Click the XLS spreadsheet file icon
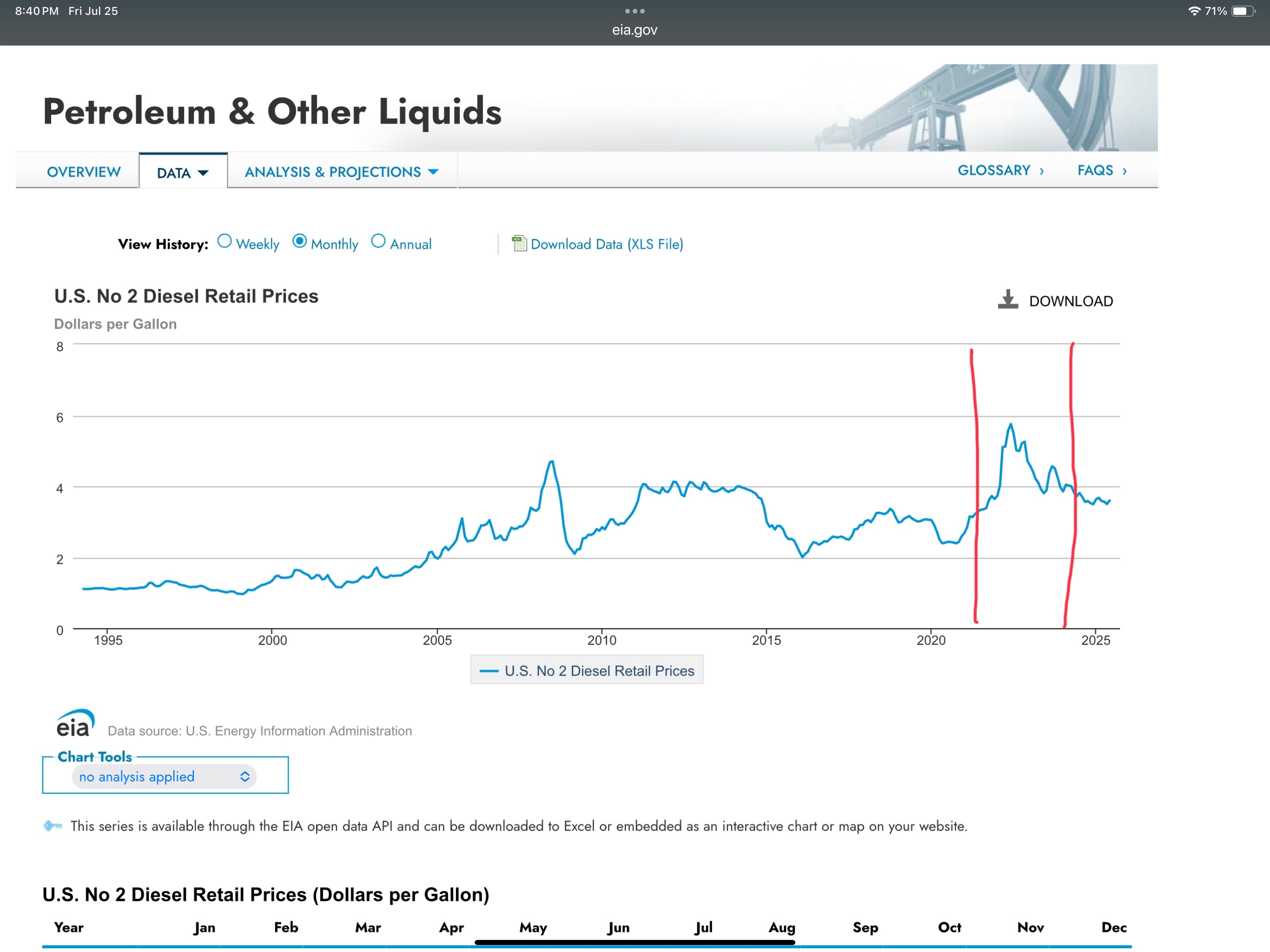Image resolution: width=1270 pixels, height=952 pixels. pos(519,244)
